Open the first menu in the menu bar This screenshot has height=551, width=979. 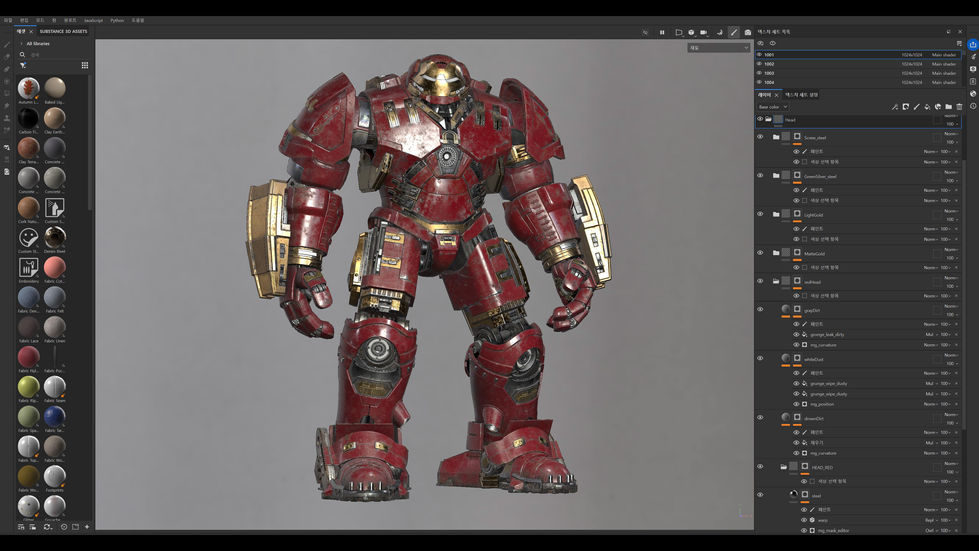coord(7,21)
